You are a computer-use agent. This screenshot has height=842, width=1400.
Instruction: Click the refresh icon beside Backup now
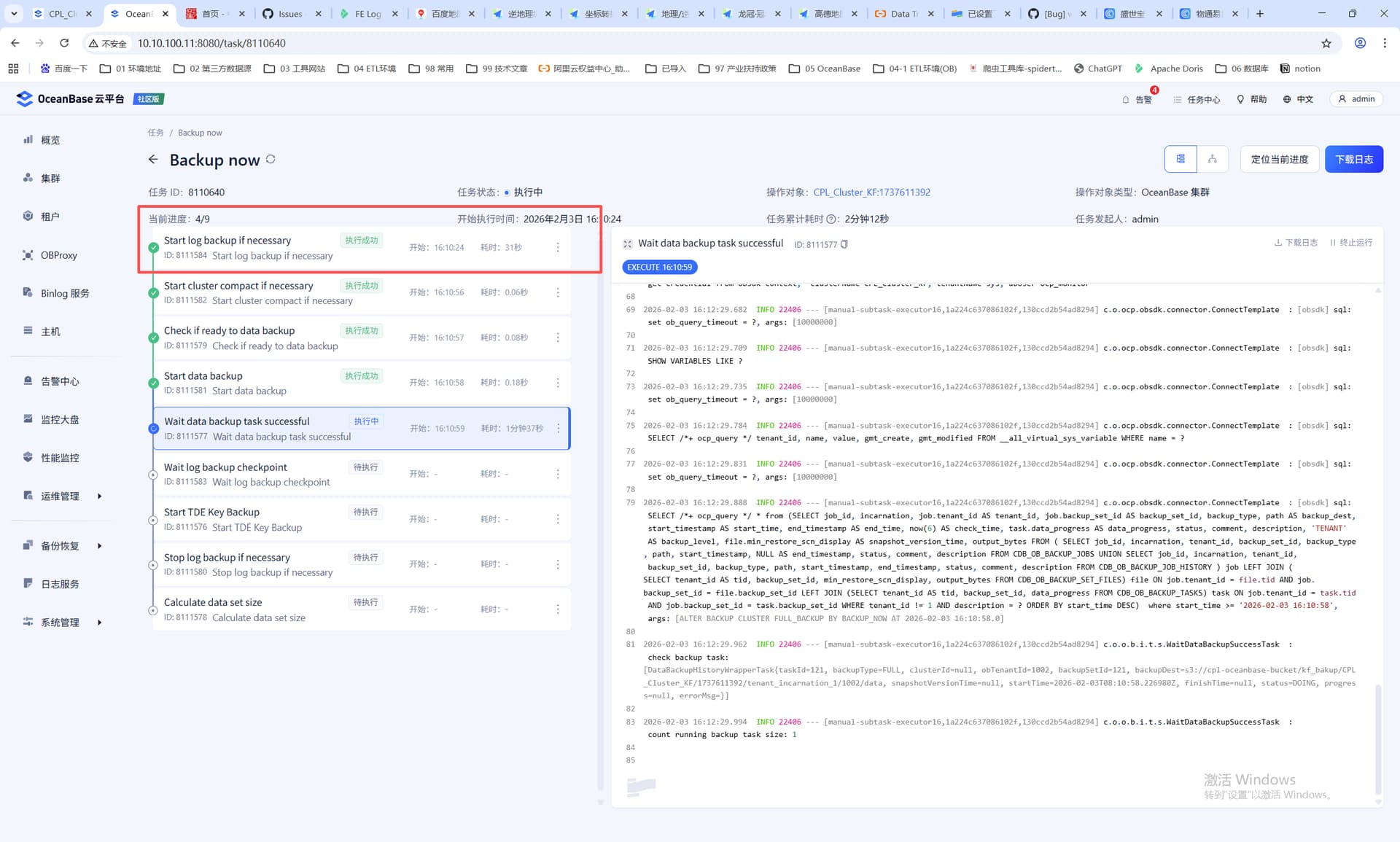coord(271,159)
